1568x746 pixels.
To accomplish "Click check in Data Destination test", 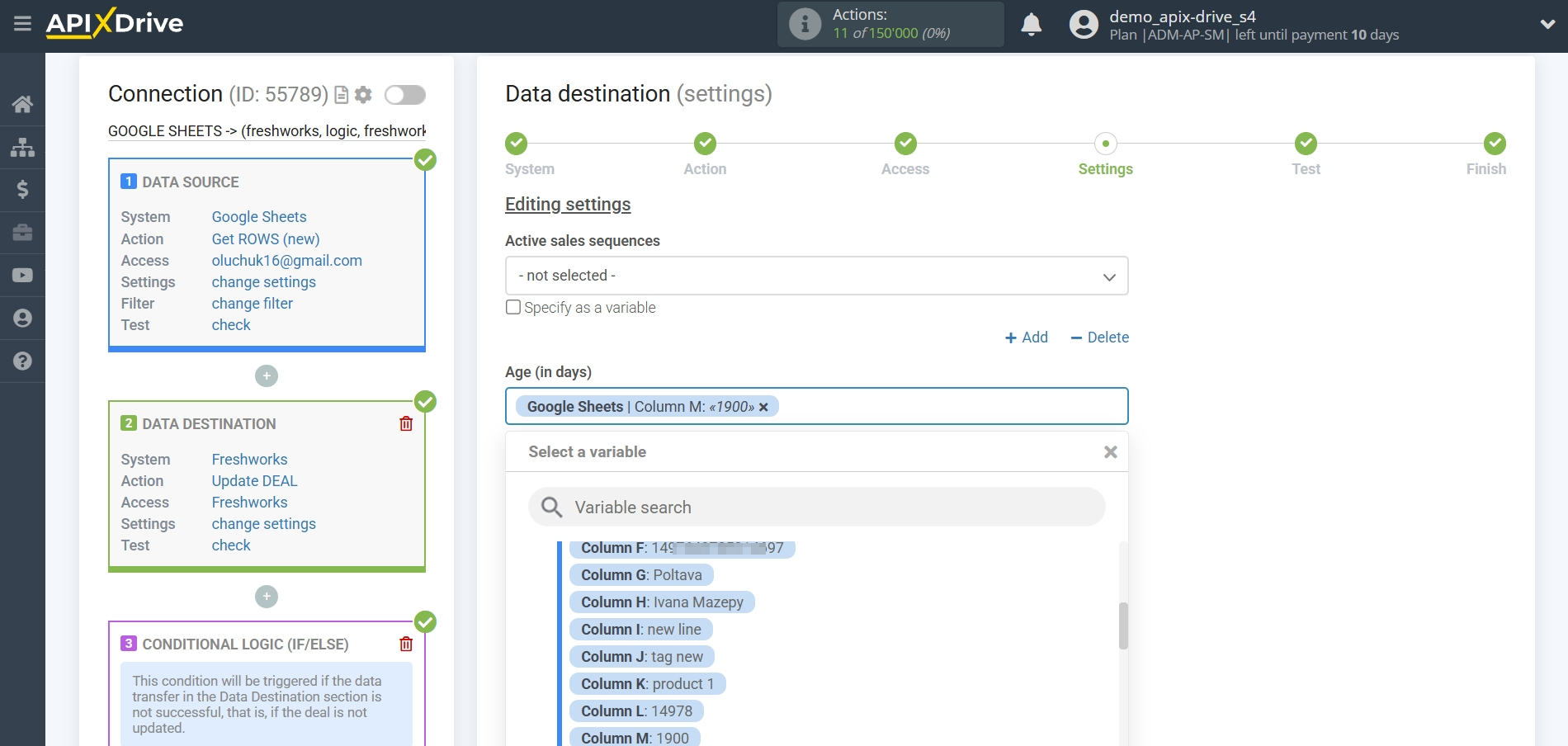I will coord(231,545).
